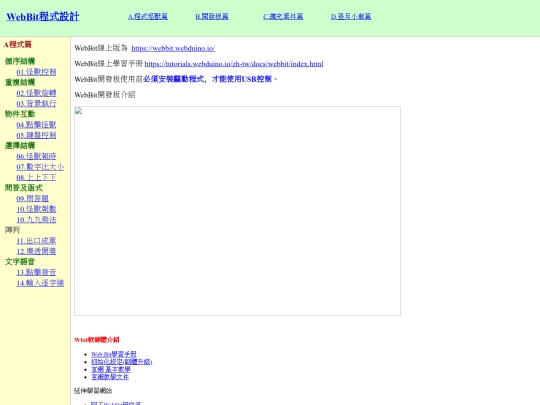Click the red A程式篇 sidebar heading

tap(18, 44)
